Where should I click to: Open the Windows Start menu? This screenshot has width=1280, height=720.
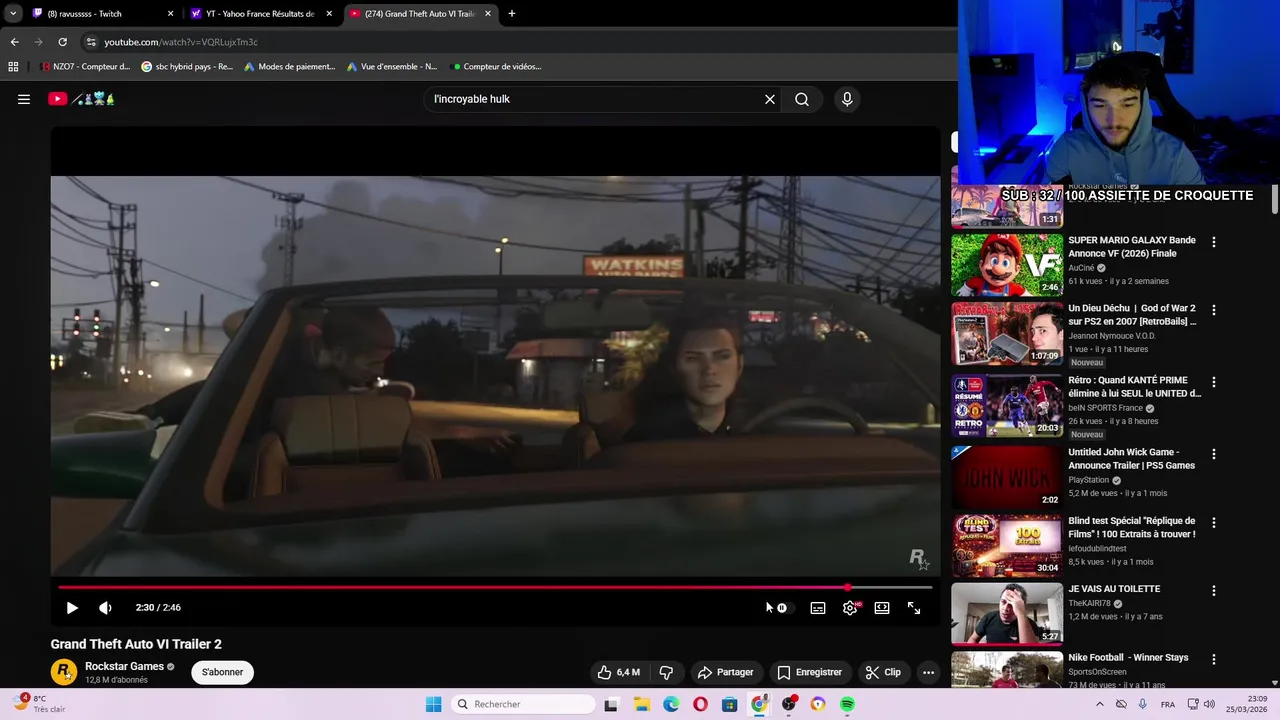tap(433, 704)
